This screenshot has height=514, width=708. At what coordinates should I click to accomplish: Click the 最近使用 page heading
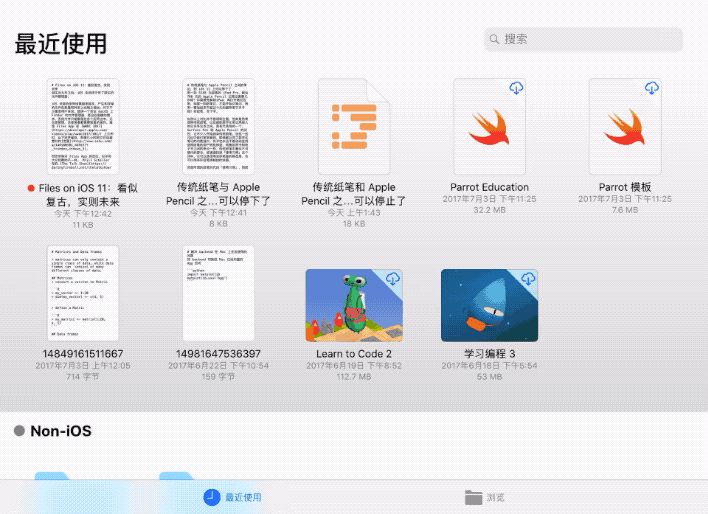click(x=61, y=44)
